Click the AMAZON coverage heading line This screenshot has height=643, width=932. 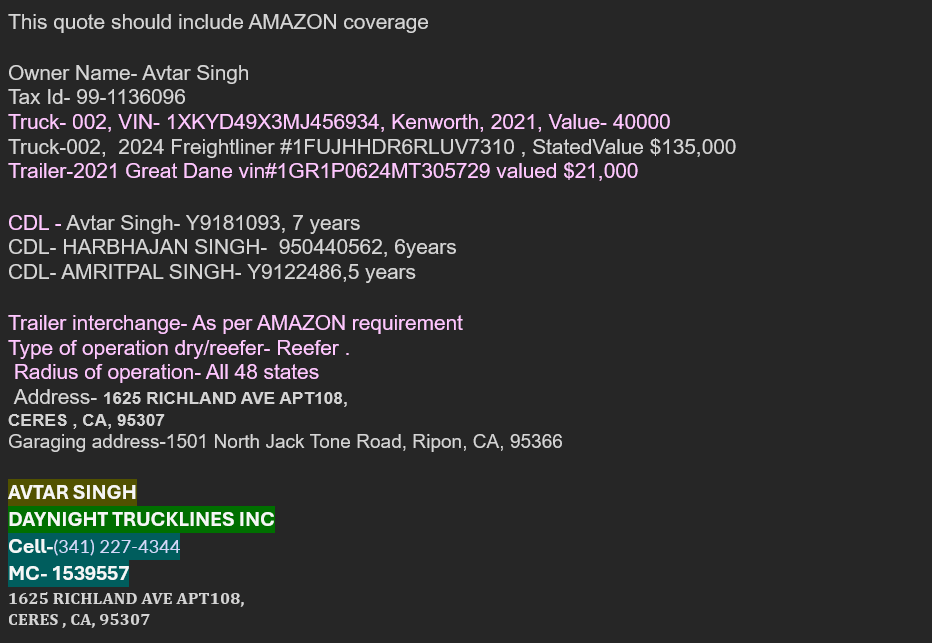[218, 22]
